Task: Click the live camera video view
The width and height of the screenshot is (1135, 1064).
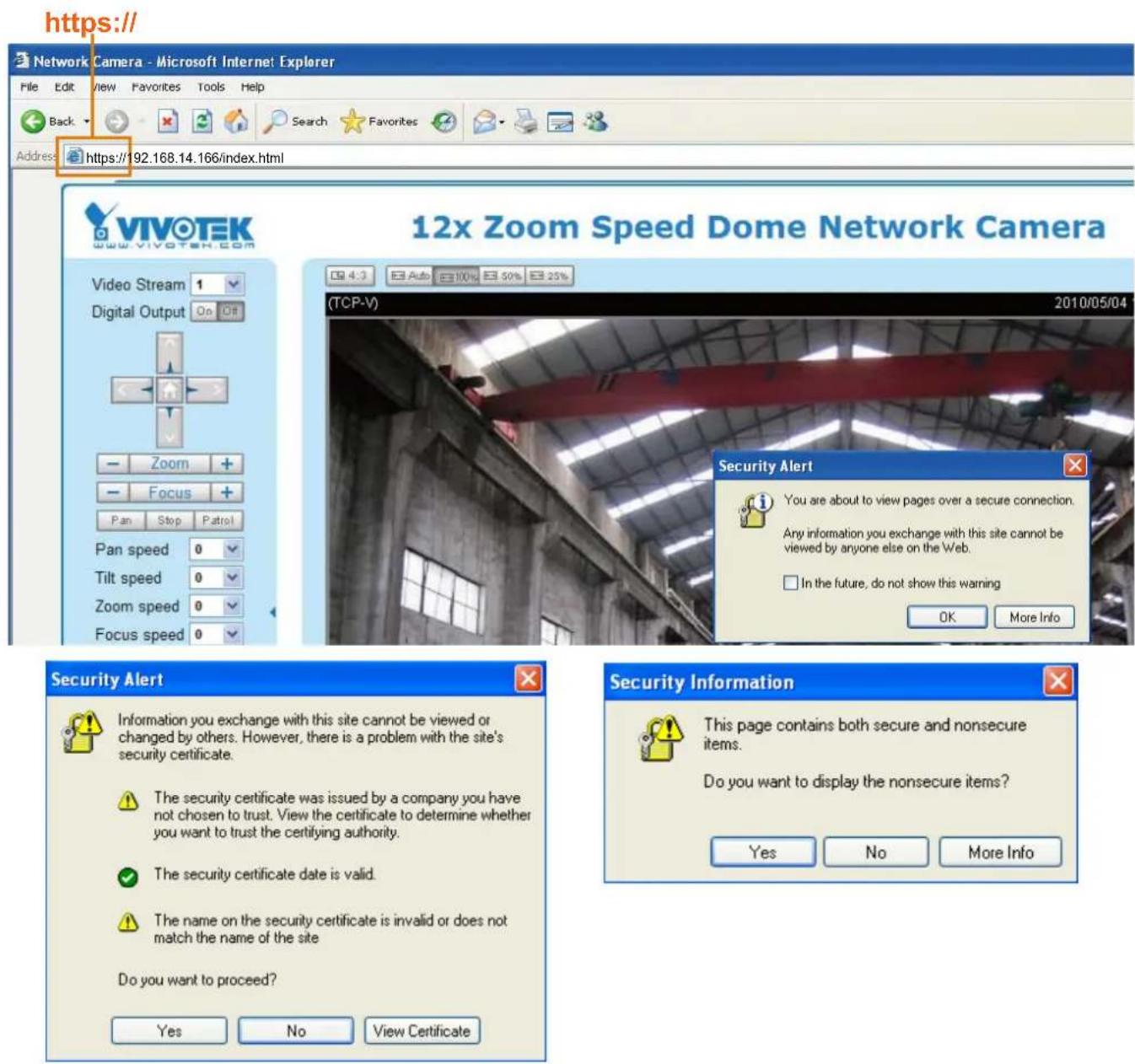Action: [730, 481]
